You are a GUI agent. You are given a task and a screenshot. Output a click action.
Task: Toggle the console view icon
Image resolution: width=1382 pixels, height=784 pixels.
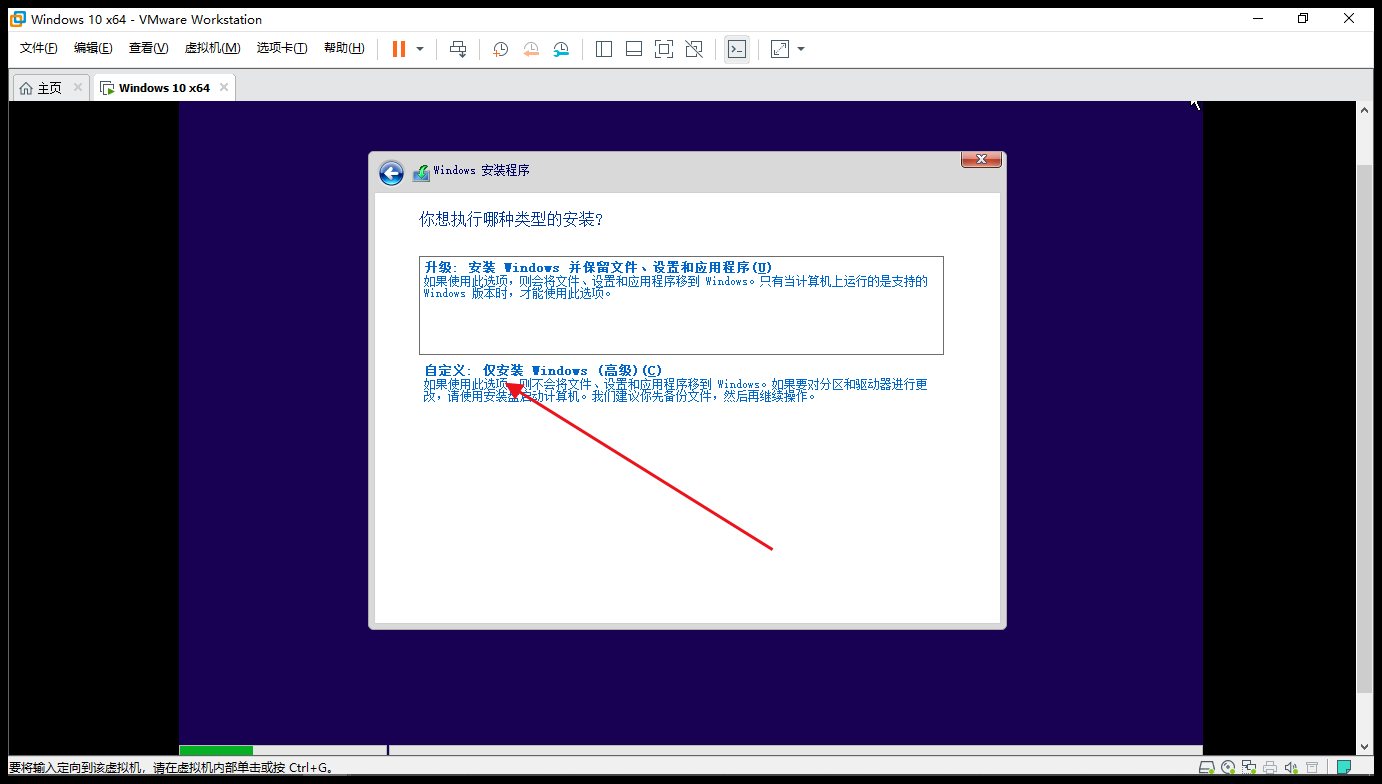click(x=737, y=49)
